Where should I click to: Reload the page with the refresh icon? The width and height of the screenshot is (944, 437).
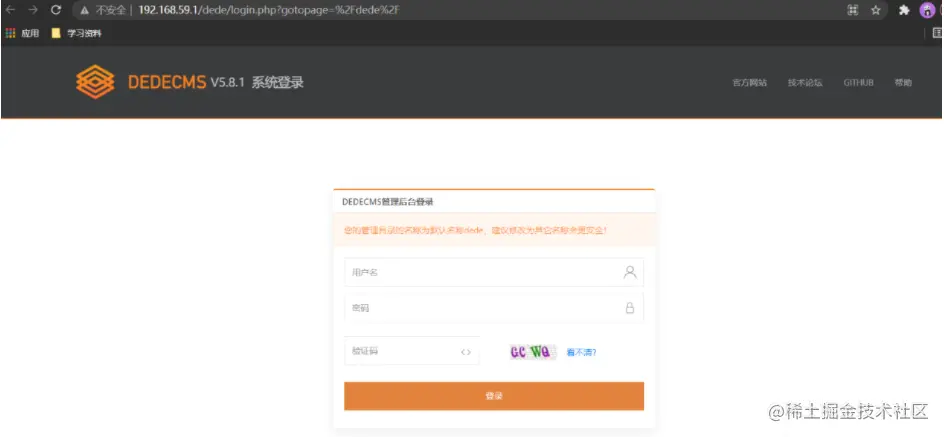56,10
